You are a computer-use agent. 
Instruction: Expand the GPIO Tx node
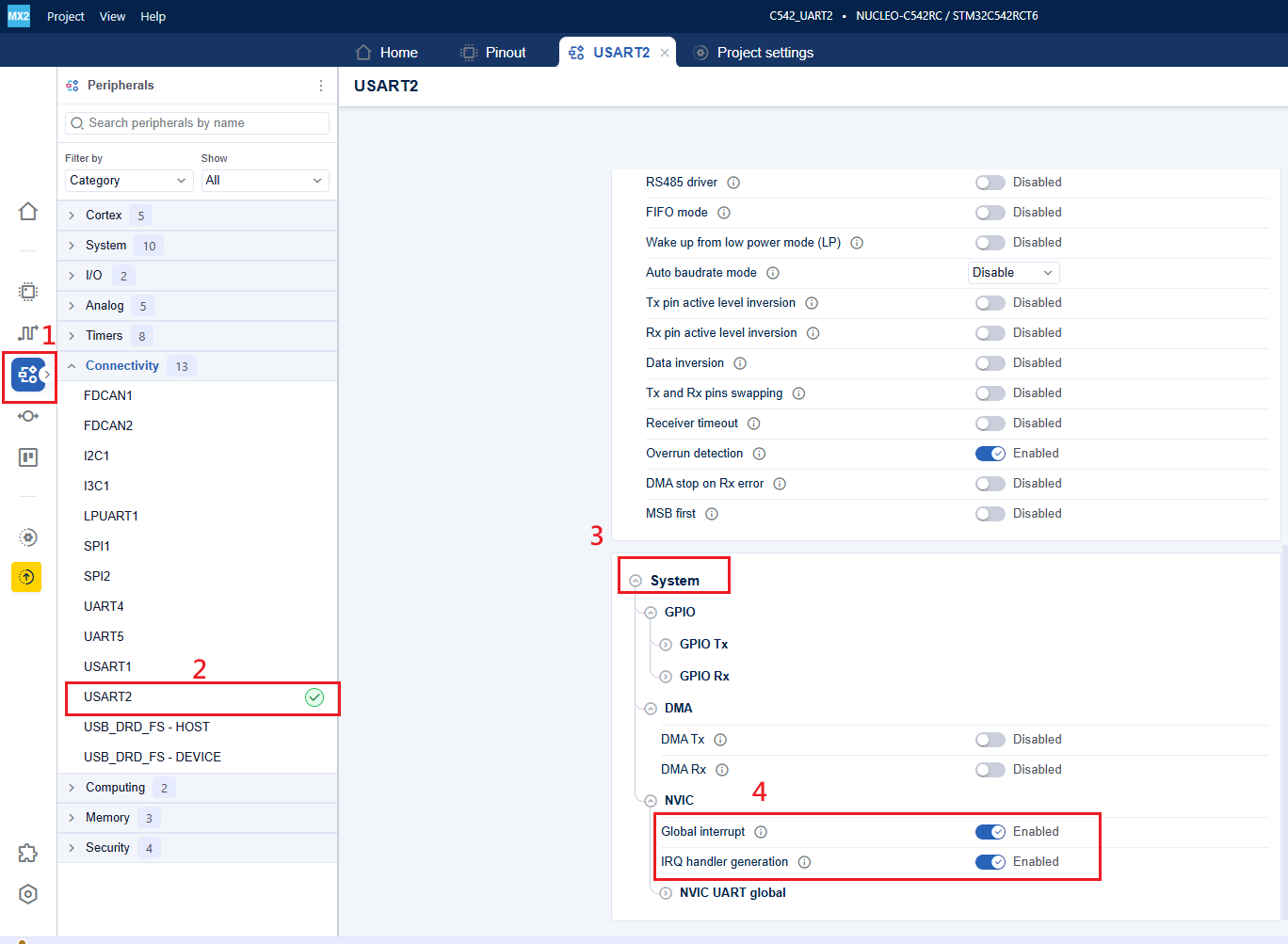(x=666, y=645)
